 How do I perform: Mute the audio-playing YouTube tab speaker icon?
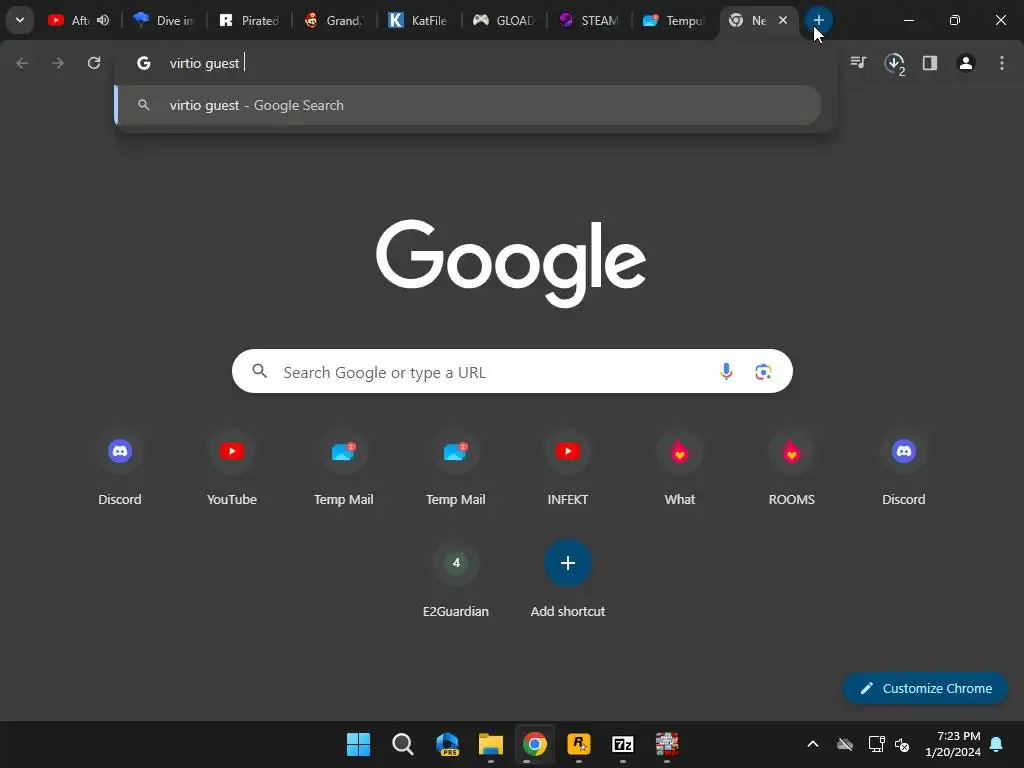click(x=103, y=20)
